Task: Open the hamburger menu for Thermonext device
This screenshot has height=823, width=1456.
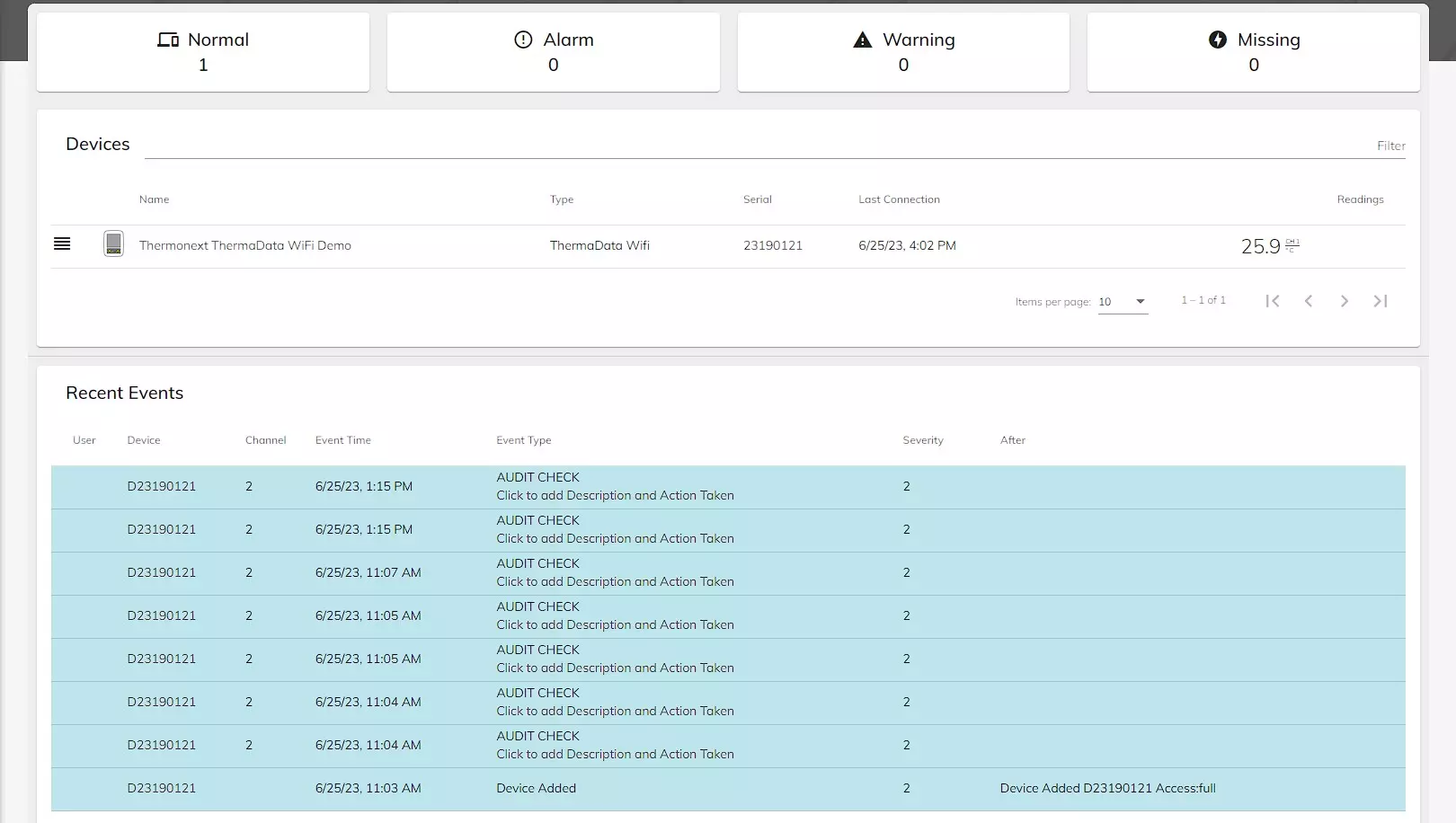Action: point(62,244)
